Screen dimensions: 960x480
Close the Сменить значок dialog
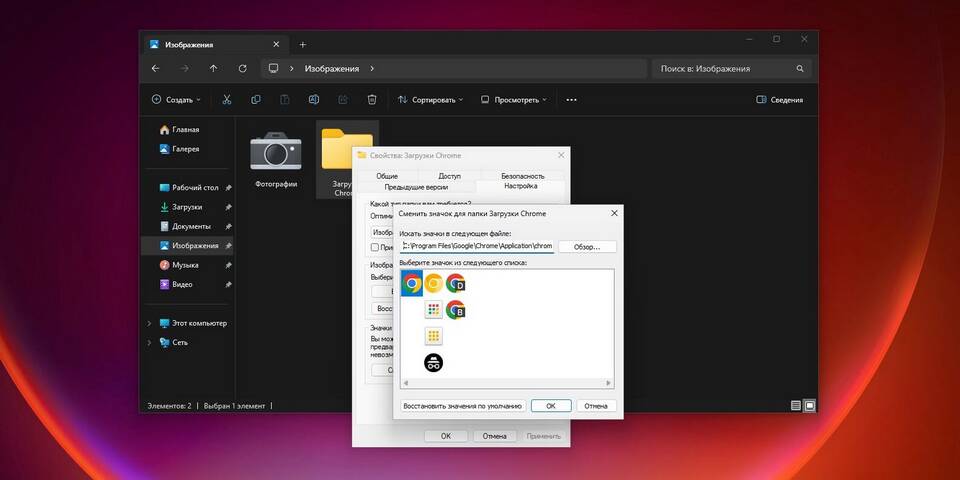tap(614, 213)
